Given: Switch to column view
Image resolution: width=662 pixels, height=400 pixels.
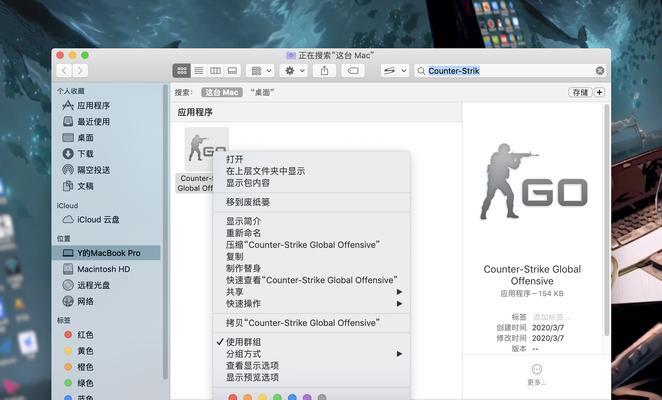Looking at the screenshot, I should click(x=215, y=71).
